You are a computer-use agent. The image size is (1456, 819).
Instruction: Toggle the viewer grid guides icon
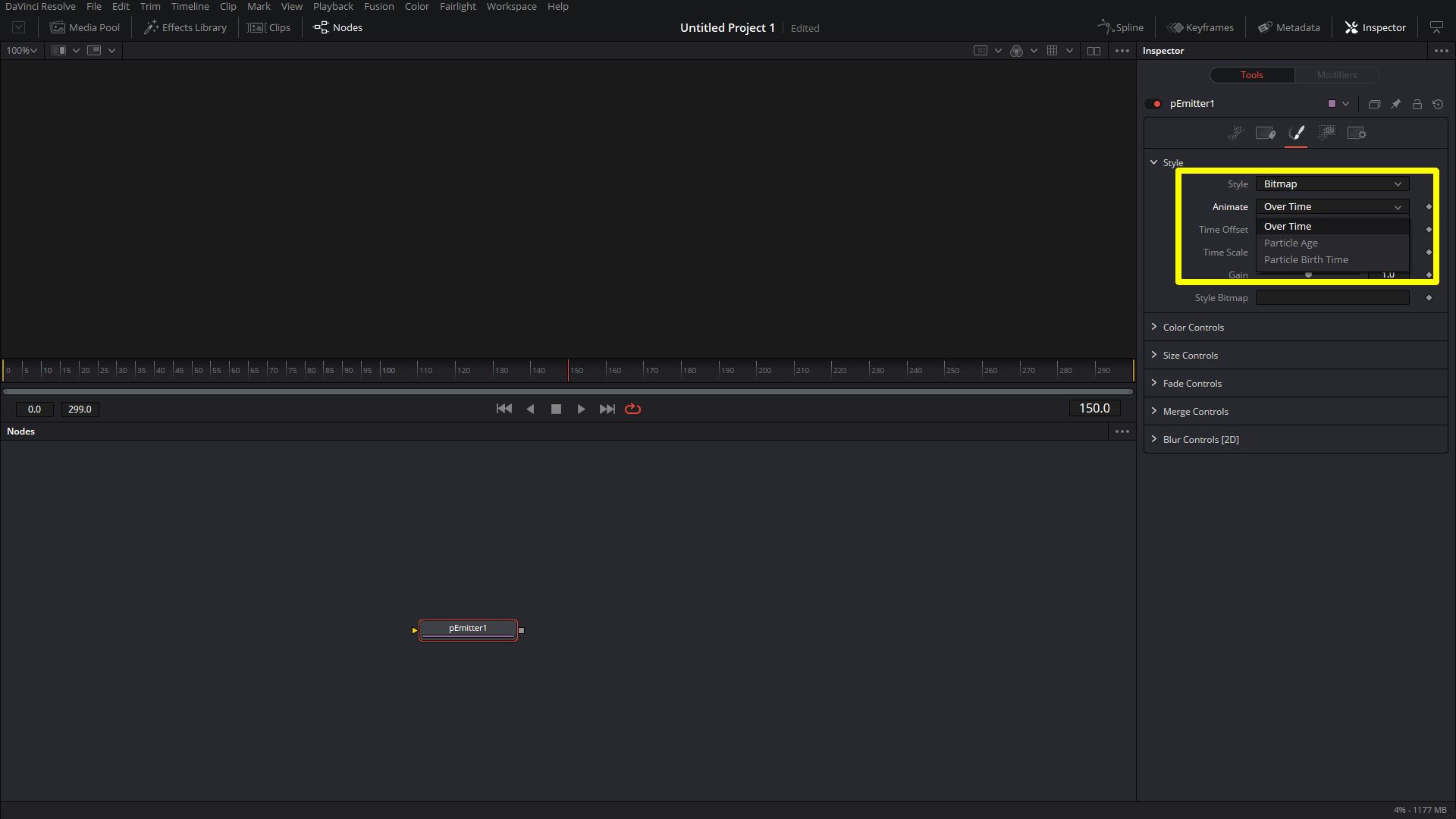pyautogui.click(x=1053, y=51)
